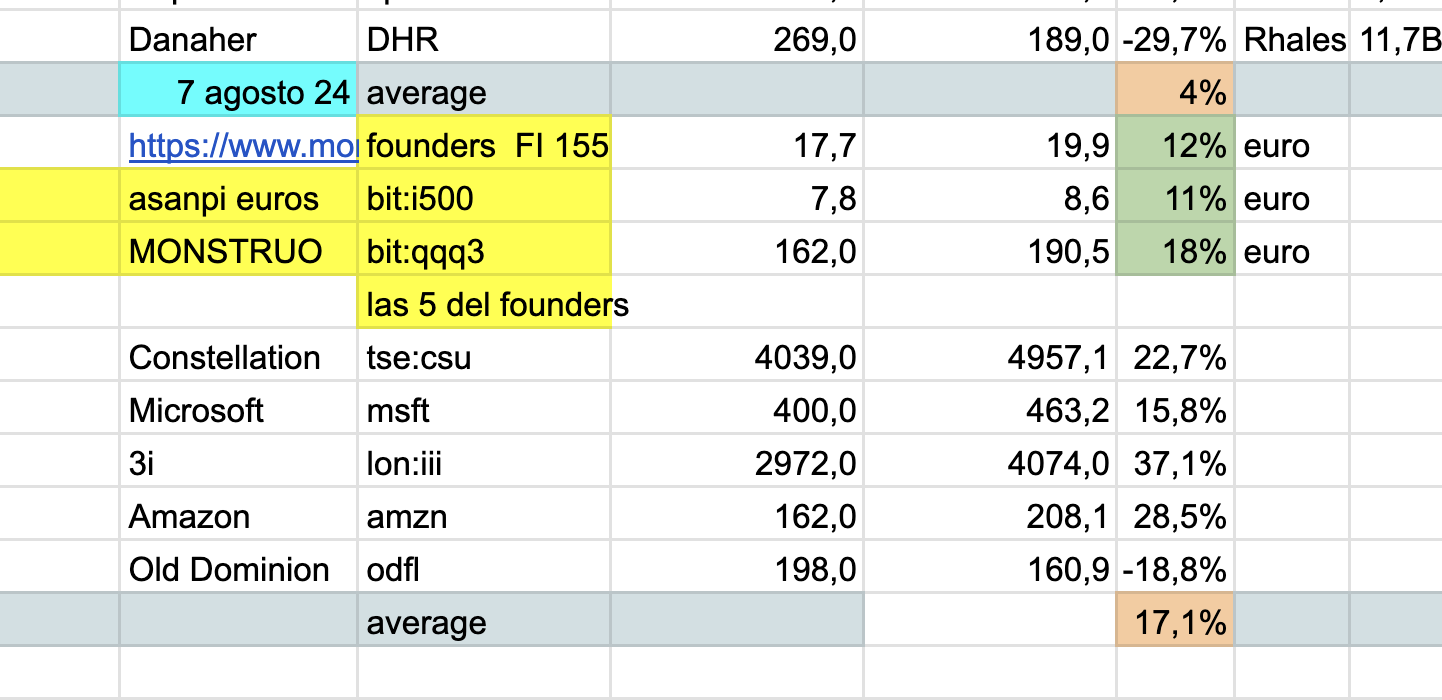Viewport: 1442px width, 700px height.
Task: Open the https://www.mo hyperlink cell
Action: point(239,146)
